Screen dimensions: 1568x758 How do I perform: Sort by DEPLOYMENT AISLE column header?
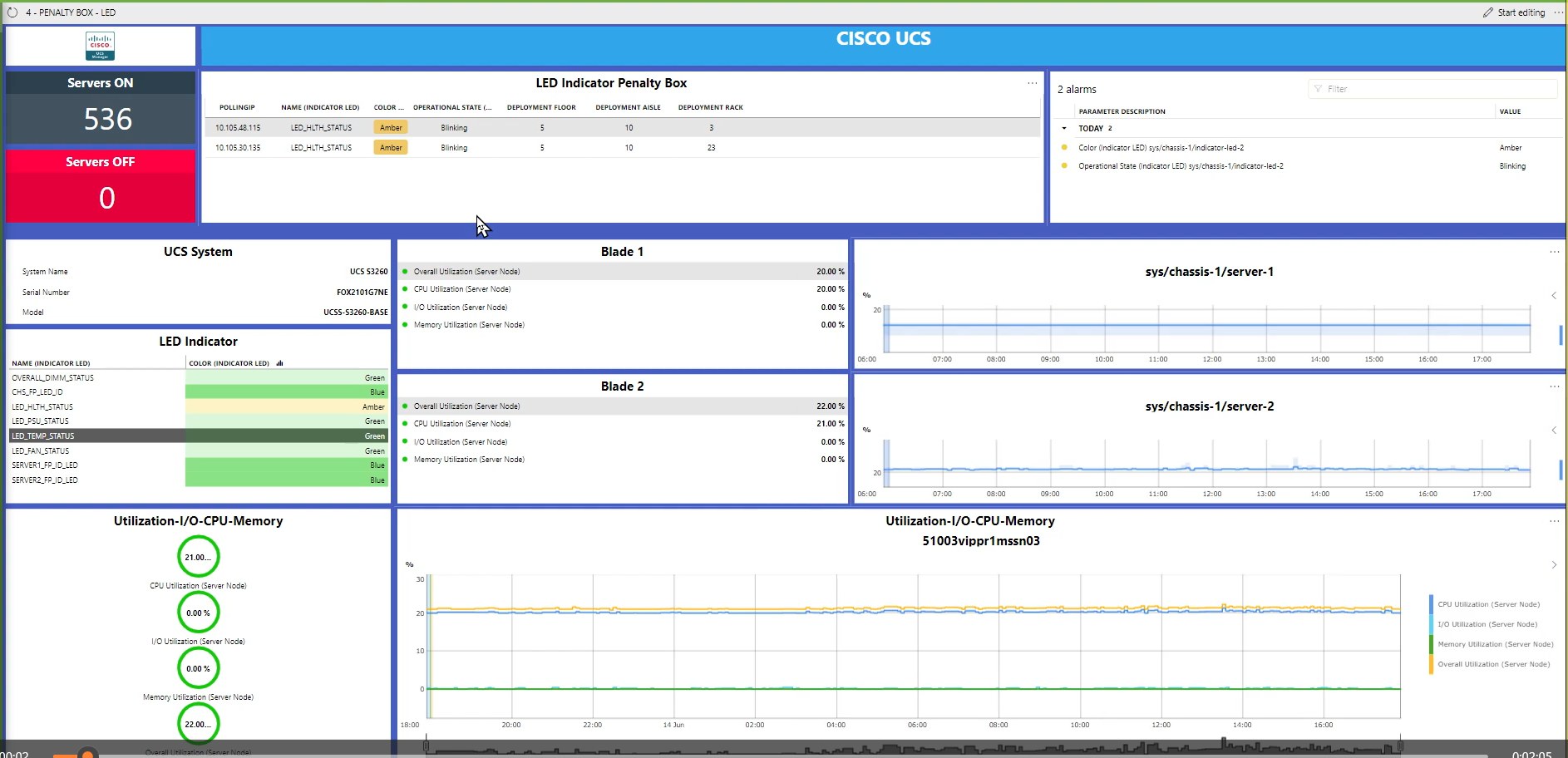(x=628, y=107)
